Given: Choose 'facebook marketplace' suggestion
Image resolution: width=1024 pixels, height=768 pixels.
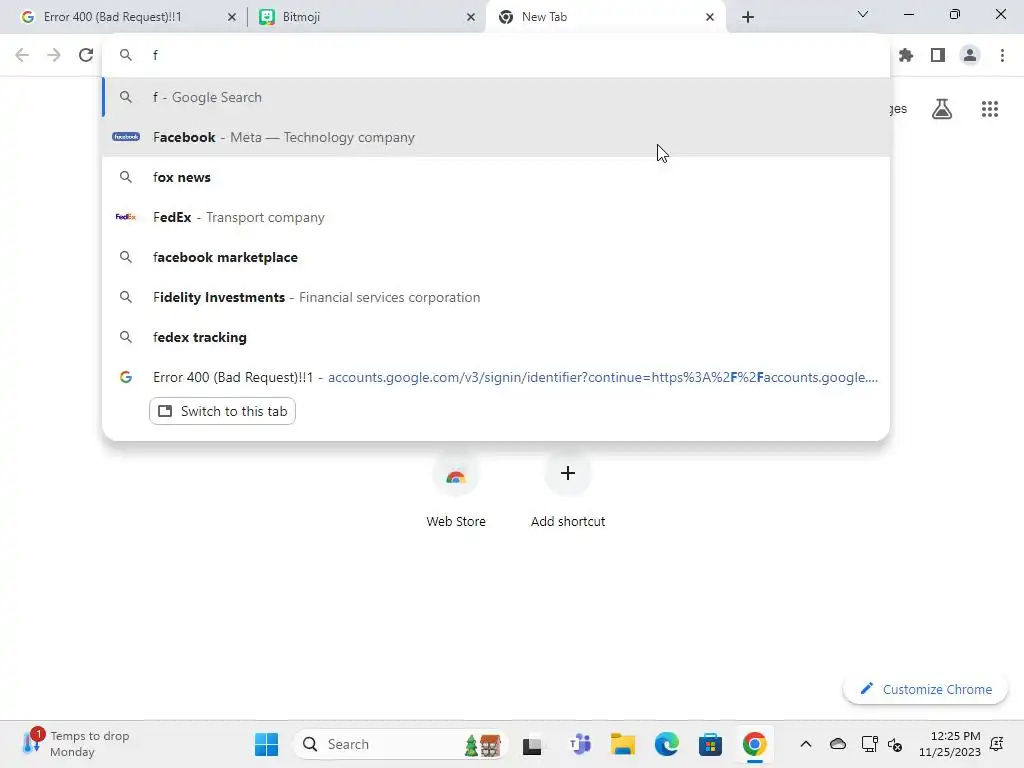Looking at the screenshot, I should coord(496,257).
